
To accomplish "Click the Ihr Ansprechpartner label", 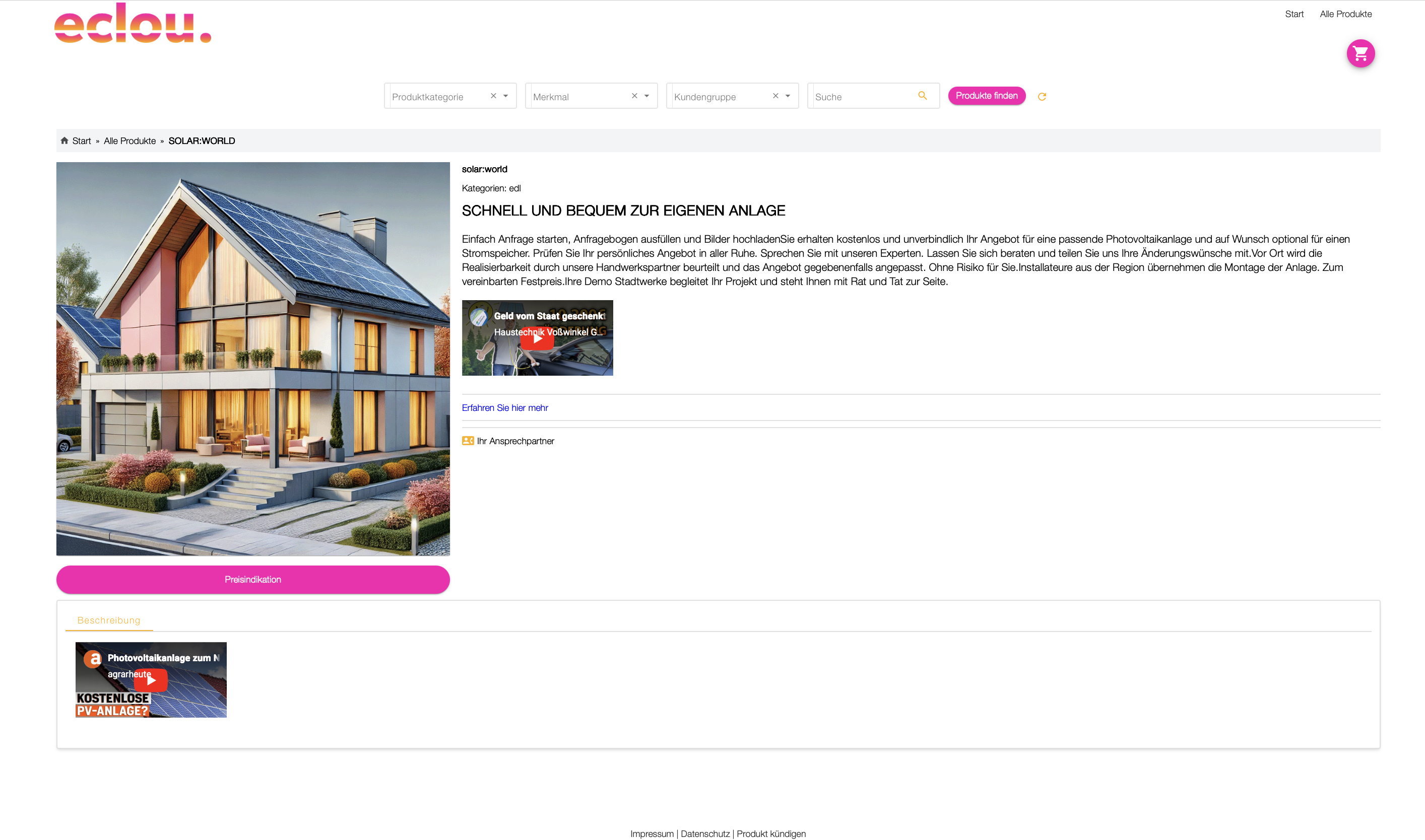I will (x=515, y=441).
